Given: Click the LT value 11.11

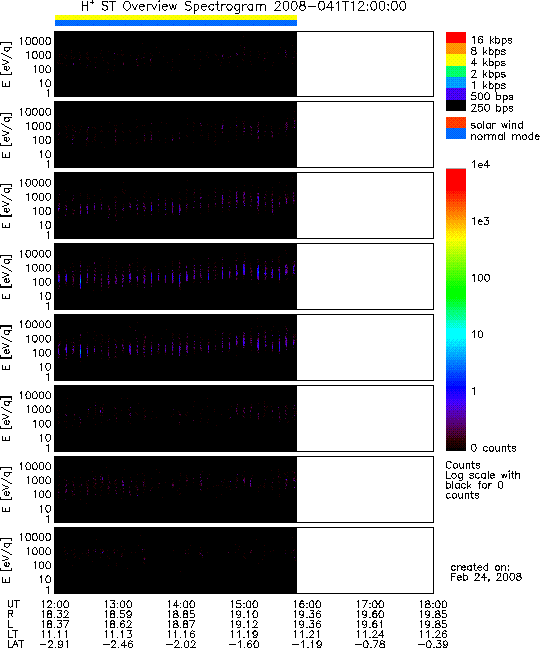Looking at the screenshot, I should click(55, 634).
